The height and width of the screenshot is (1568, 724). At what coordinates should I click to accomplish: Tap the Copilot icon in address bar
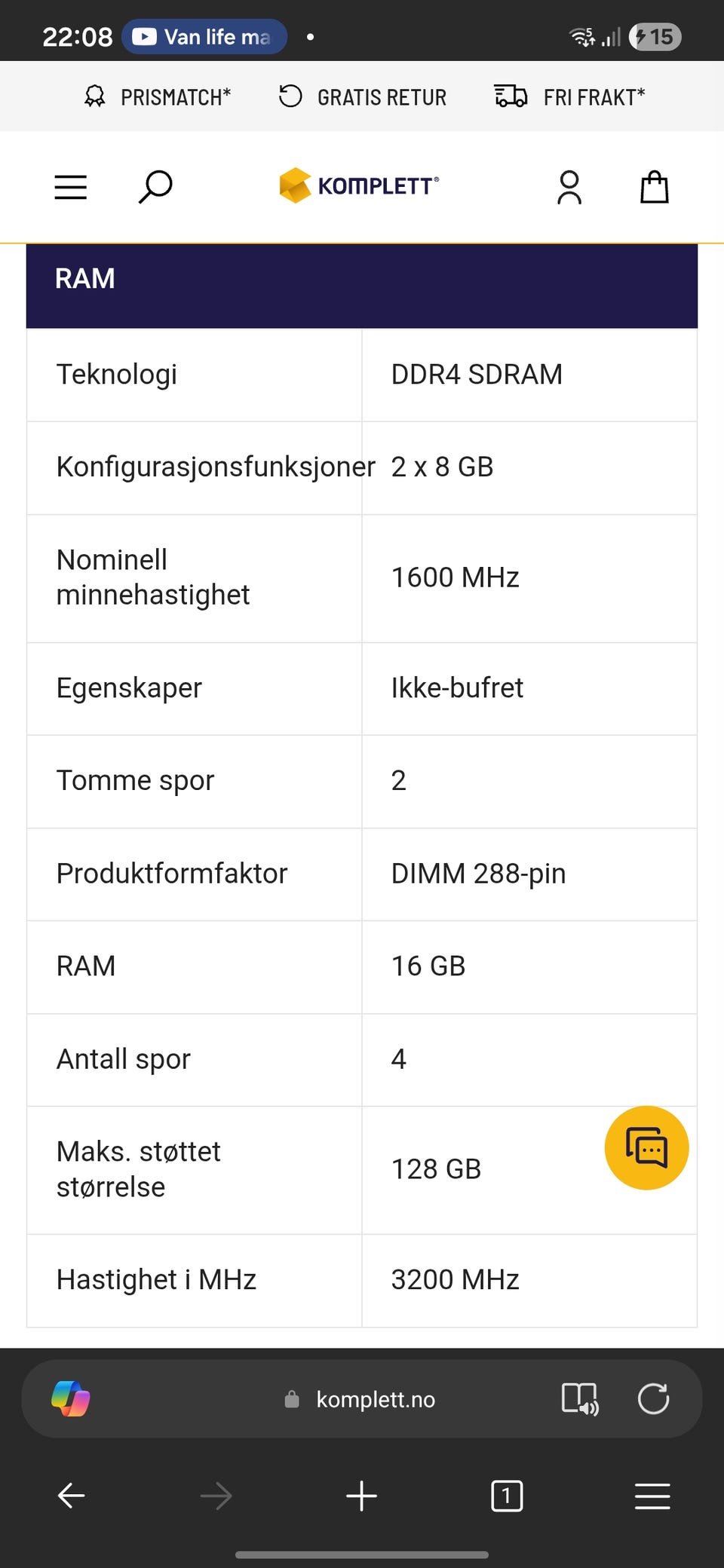click(71, 1399)
